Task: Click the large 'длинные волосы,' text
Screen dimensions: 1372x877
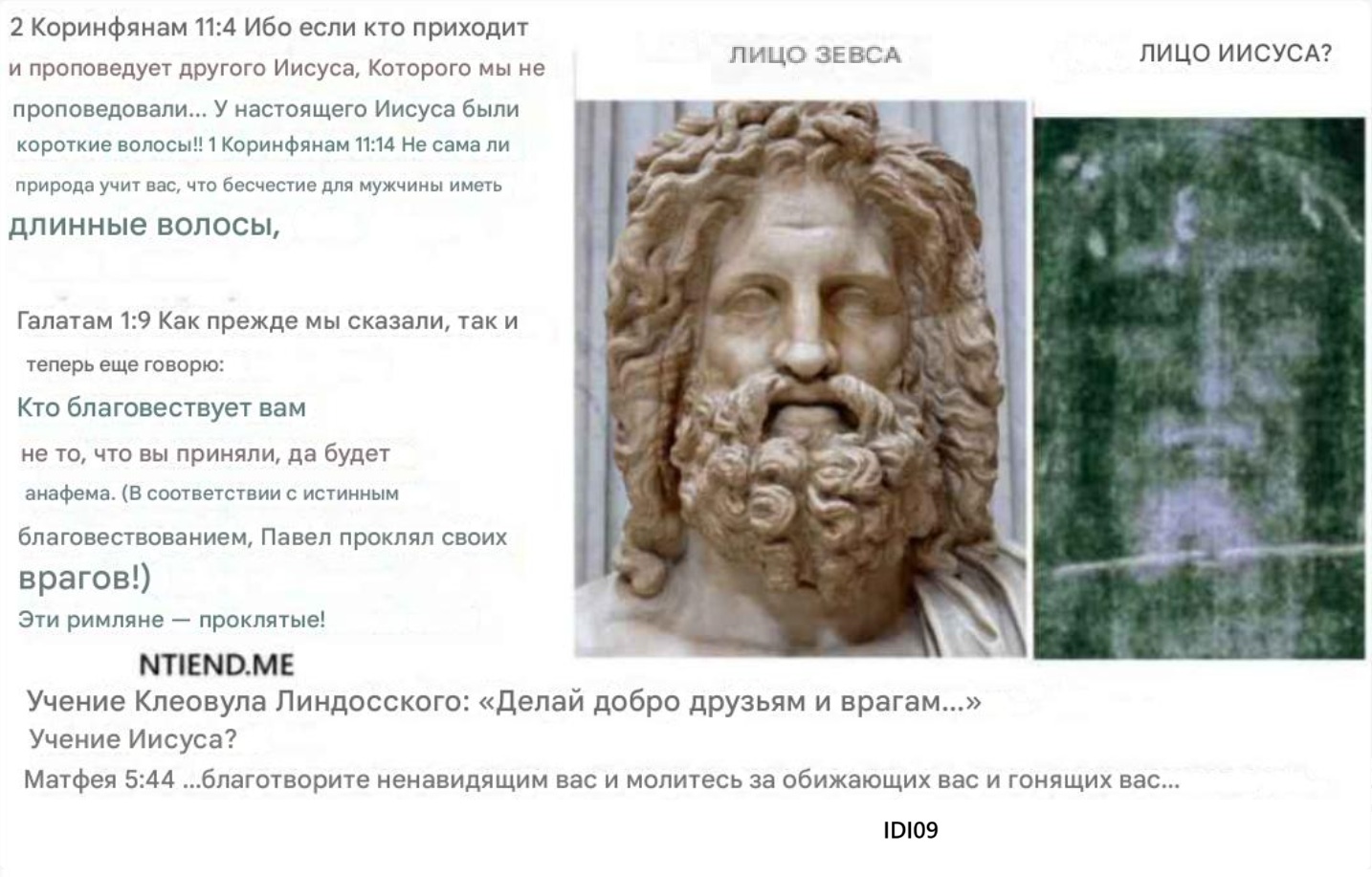Action: coord(144,225)
